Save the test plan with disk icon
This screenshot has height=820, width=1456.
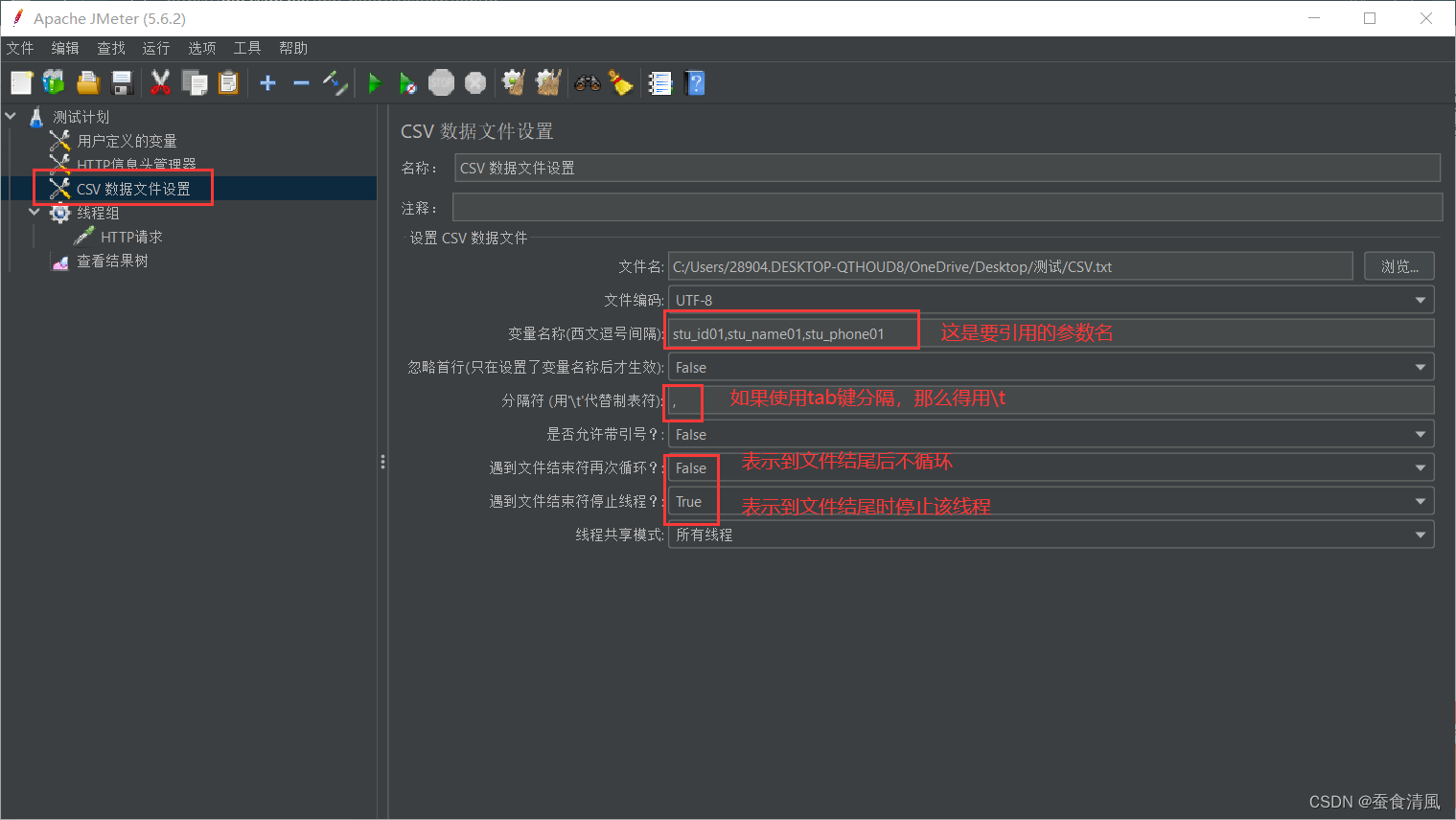[x=122, y=83]
